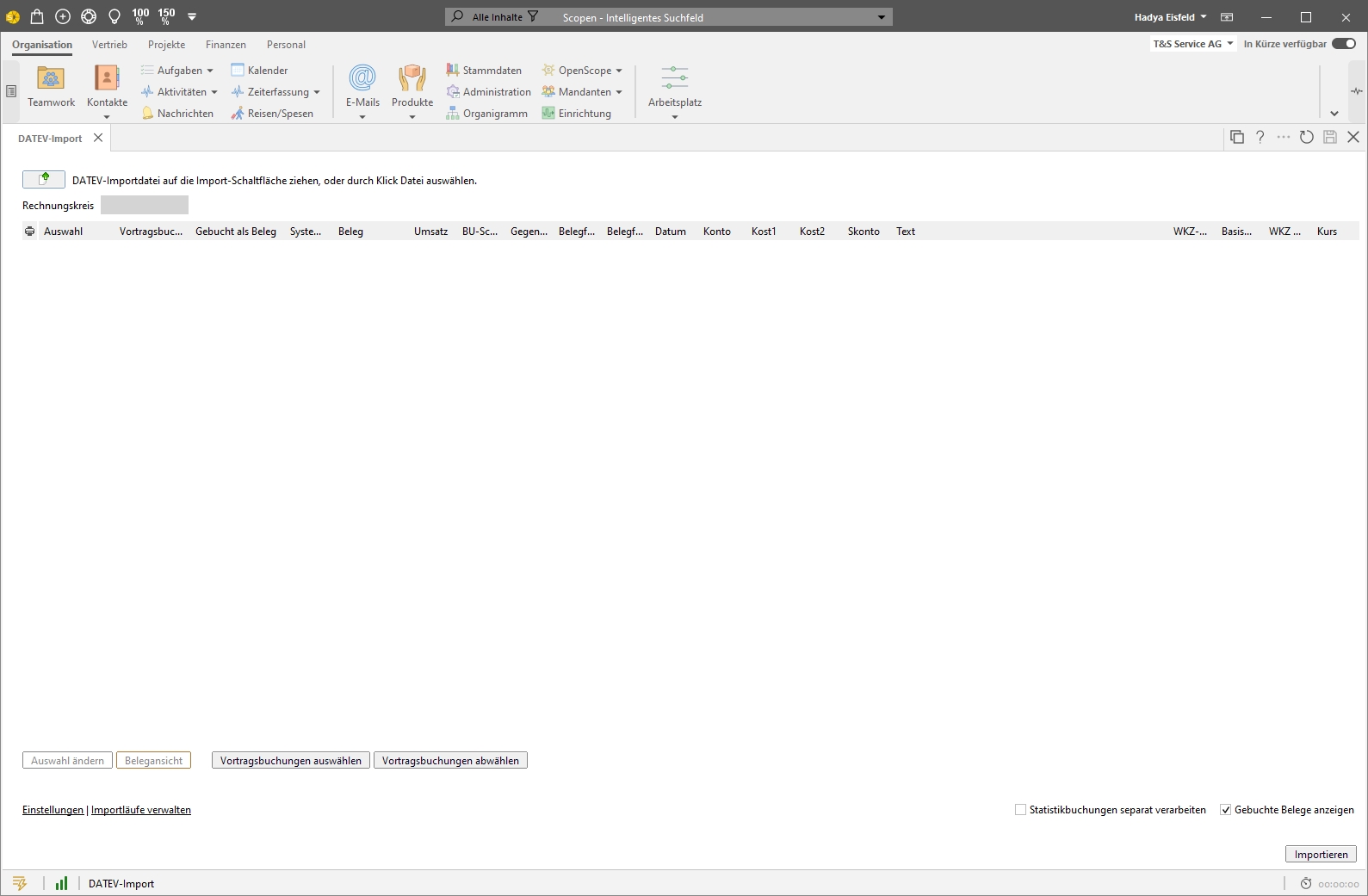Click the status bar notes list icon
The width and height of the screenshot is (1368, 896).
click(x=20, y=883)
